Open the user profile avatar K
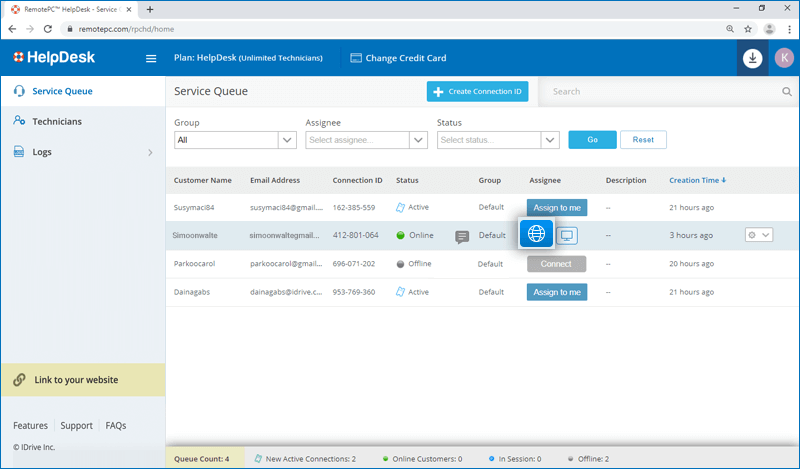The height and width of the screenshot is (469, 800). coord(782,58)
